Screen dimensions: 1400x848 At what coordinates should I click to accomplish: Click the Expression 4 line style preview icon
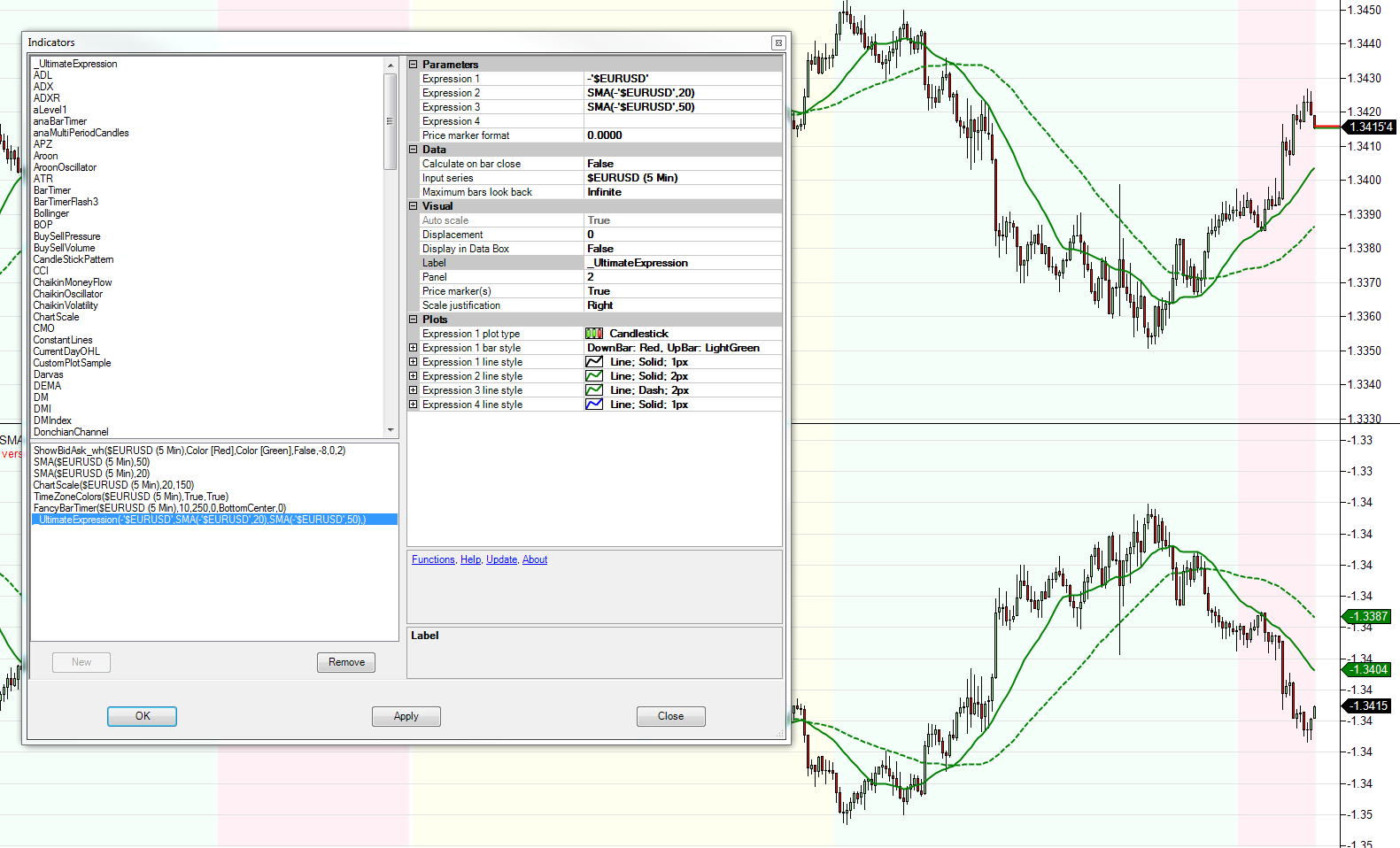point(594,405)
